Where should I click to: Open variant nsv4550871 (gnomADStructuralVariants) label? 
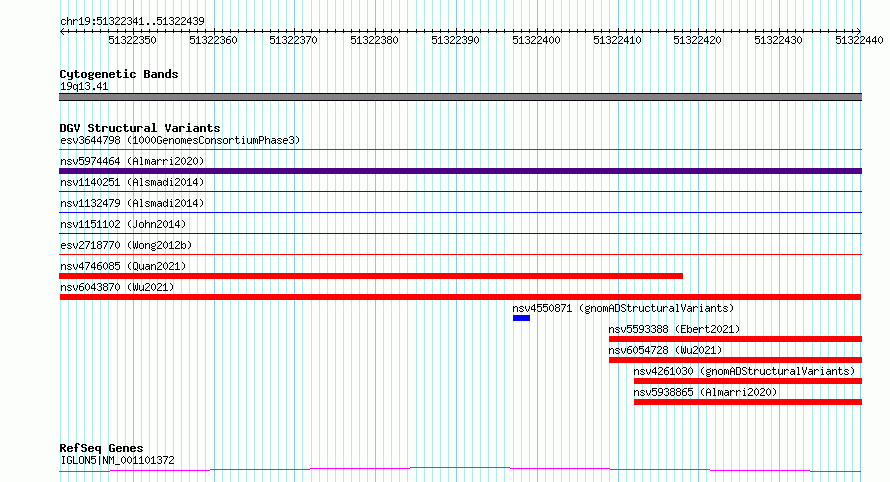(x=623, y=308)
